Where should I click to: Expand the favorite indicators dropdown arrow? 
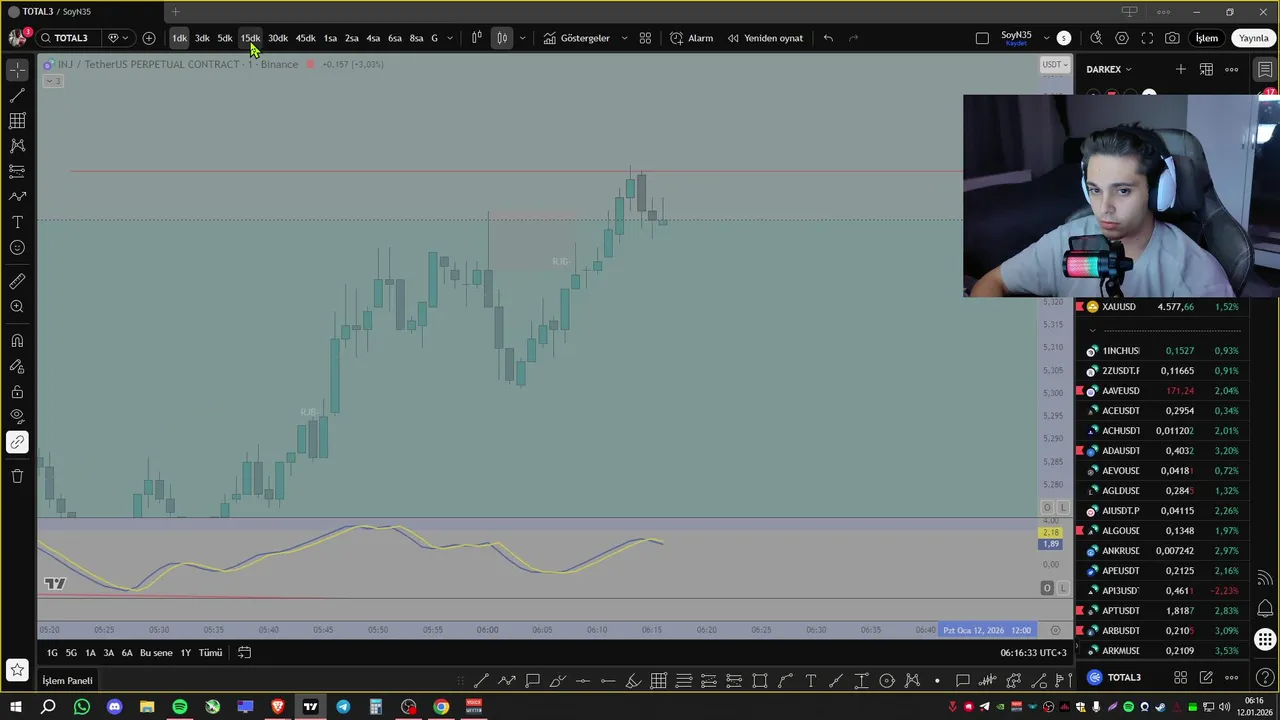(625, 38)
